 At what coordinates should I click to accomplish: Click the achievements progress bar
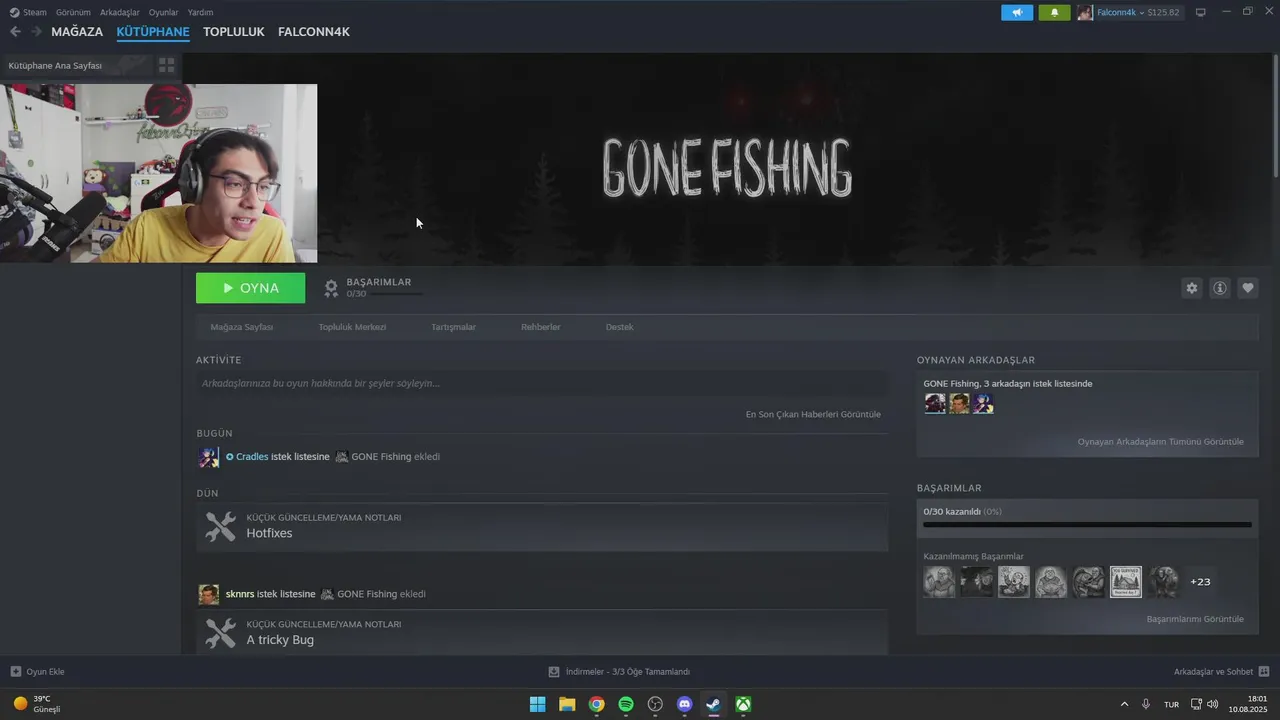click(1087, 524)
